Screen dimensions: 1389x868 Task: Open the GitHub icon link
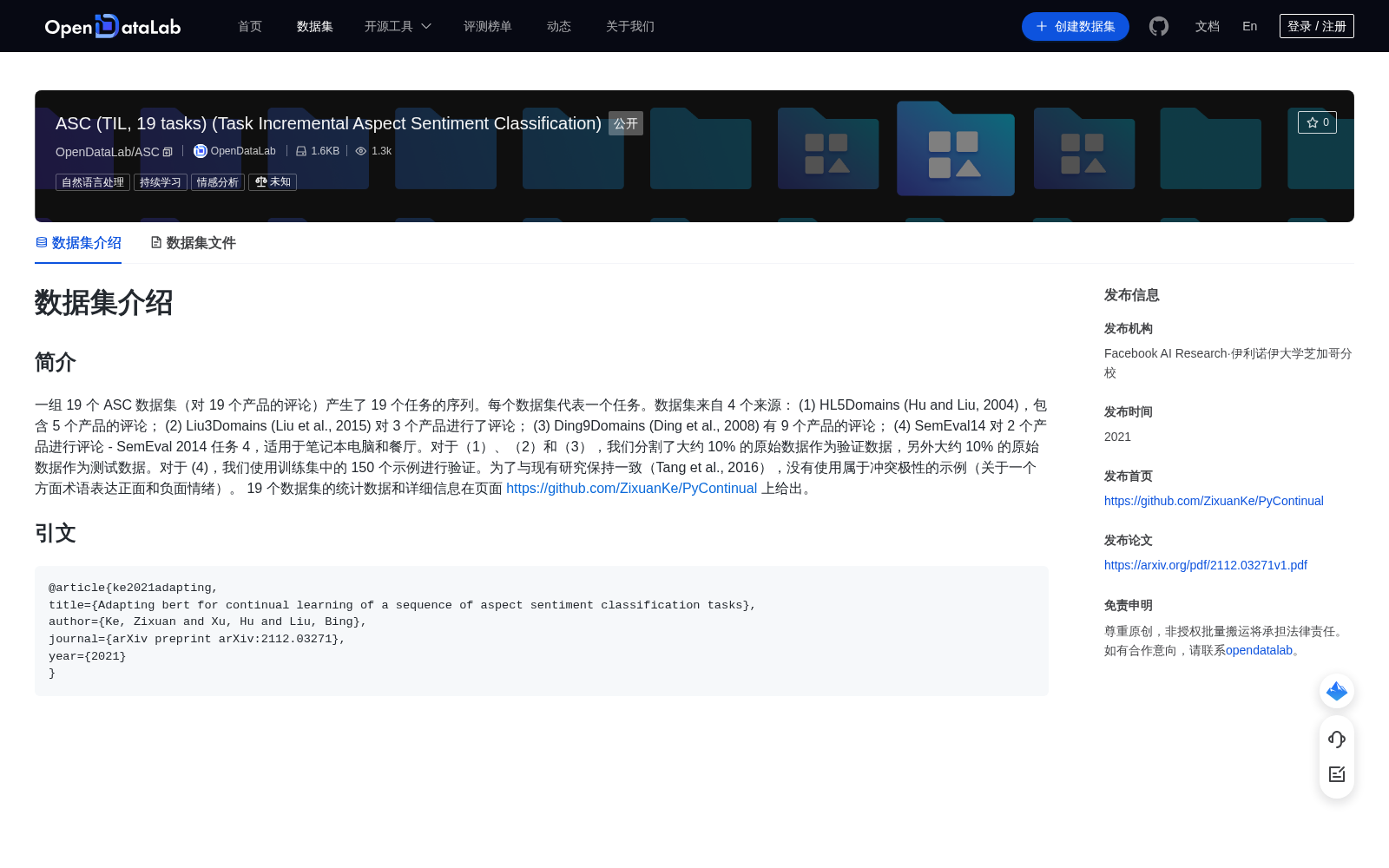pyautogui.click(x=1159, y=26)
